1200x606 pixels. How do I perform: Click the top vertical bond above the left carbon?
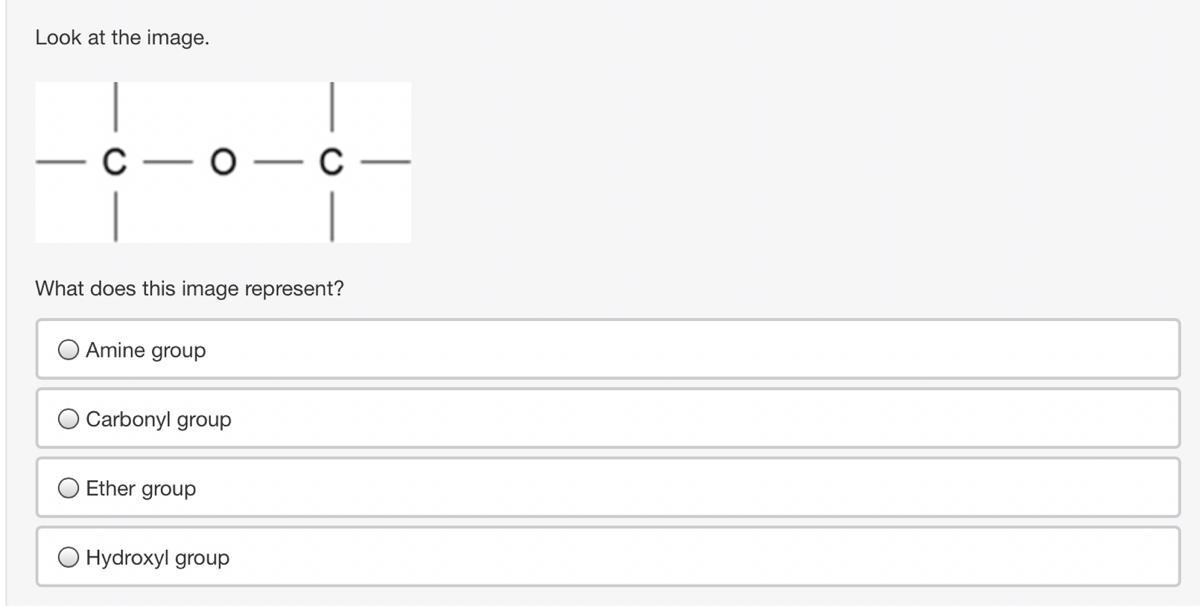click(x=116, y=106)
